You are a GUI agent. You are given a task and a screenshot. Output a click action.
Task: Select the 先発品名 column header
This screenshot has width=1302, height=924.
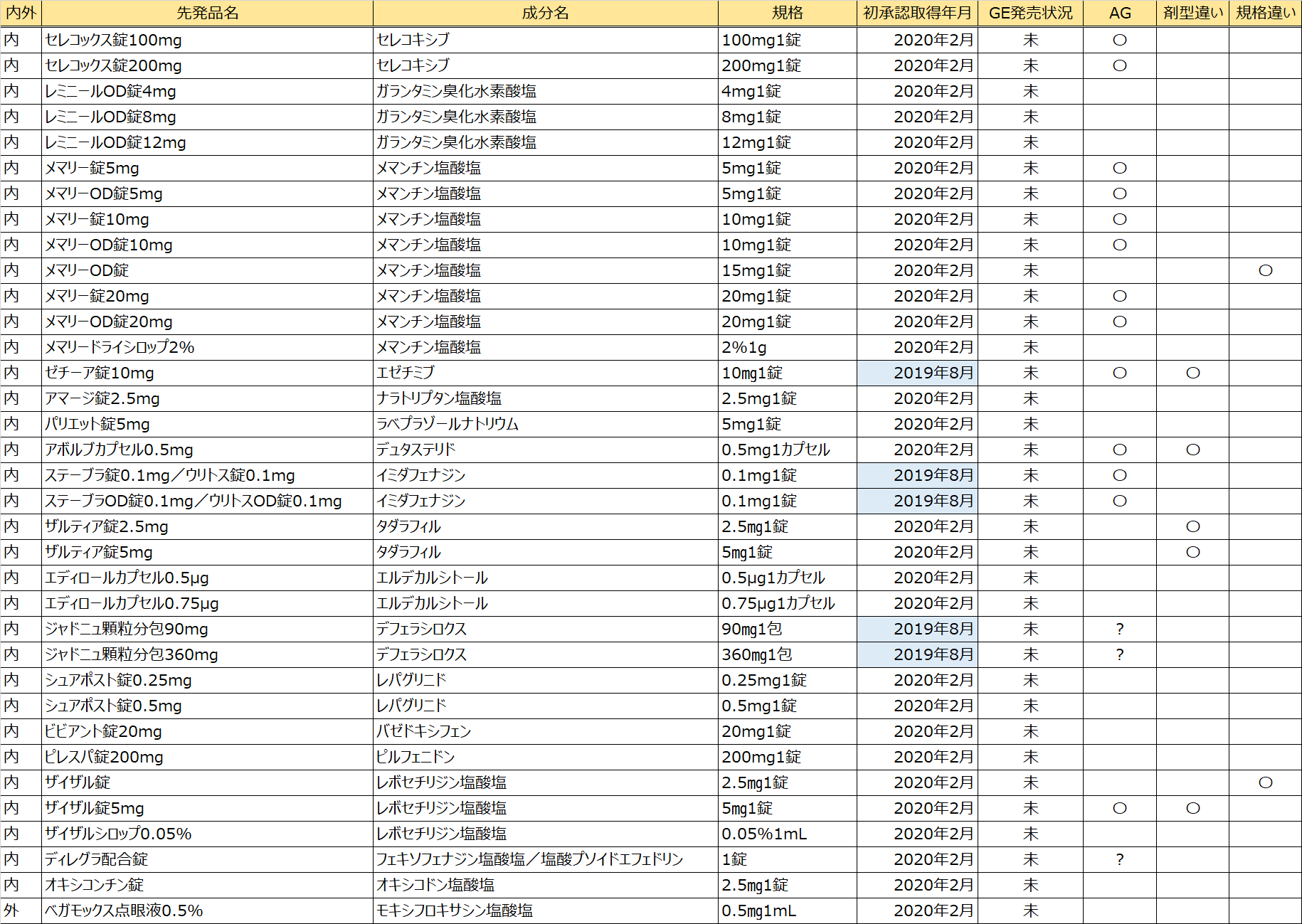click(x=207, y=14)
